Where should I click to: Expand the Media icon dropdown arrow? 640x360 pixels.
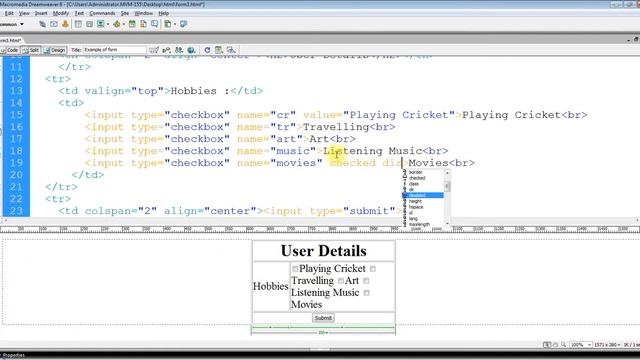[124, 24]
